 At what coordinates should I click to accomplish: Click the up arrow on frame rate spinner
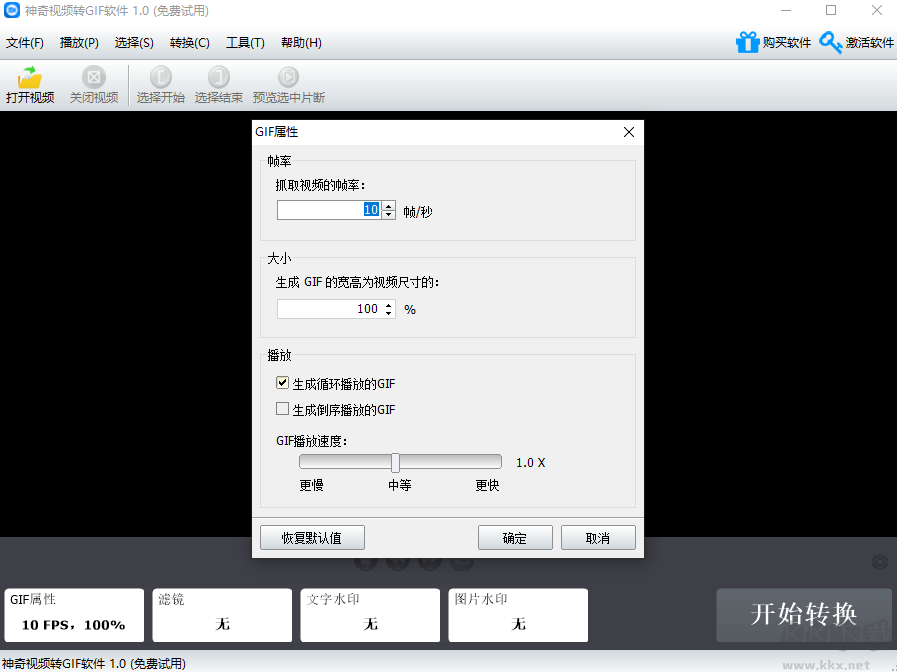point(388,205)
